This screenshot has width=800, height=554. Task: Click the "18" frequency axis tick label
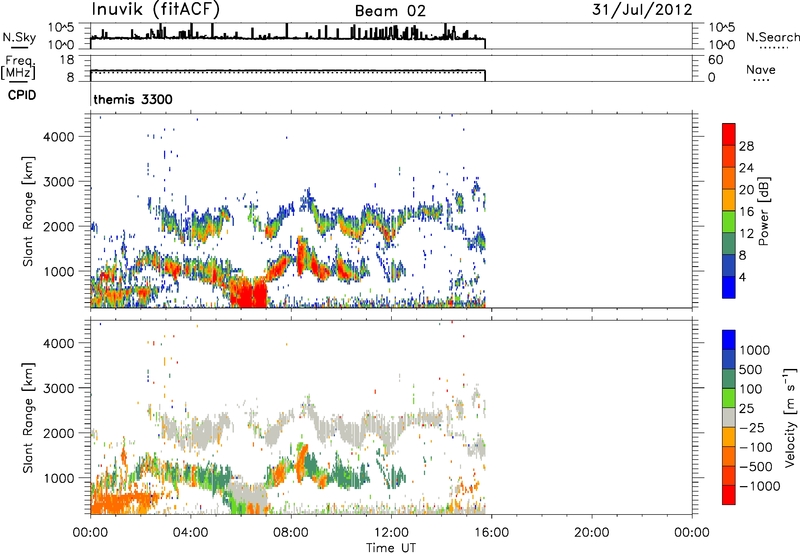[67, 60]
